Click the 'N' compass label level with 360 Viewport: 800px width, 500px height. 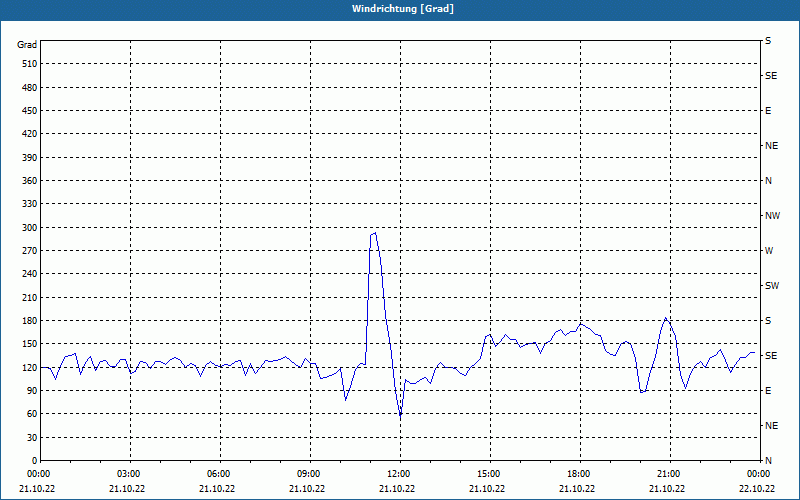768,181
